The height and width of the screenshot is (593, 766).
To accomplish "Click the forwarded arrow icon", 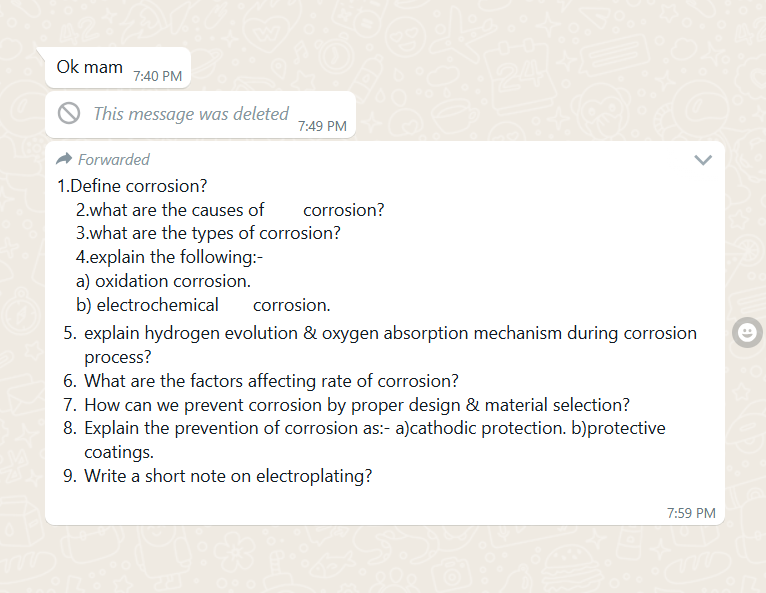I will coord(64,159).
